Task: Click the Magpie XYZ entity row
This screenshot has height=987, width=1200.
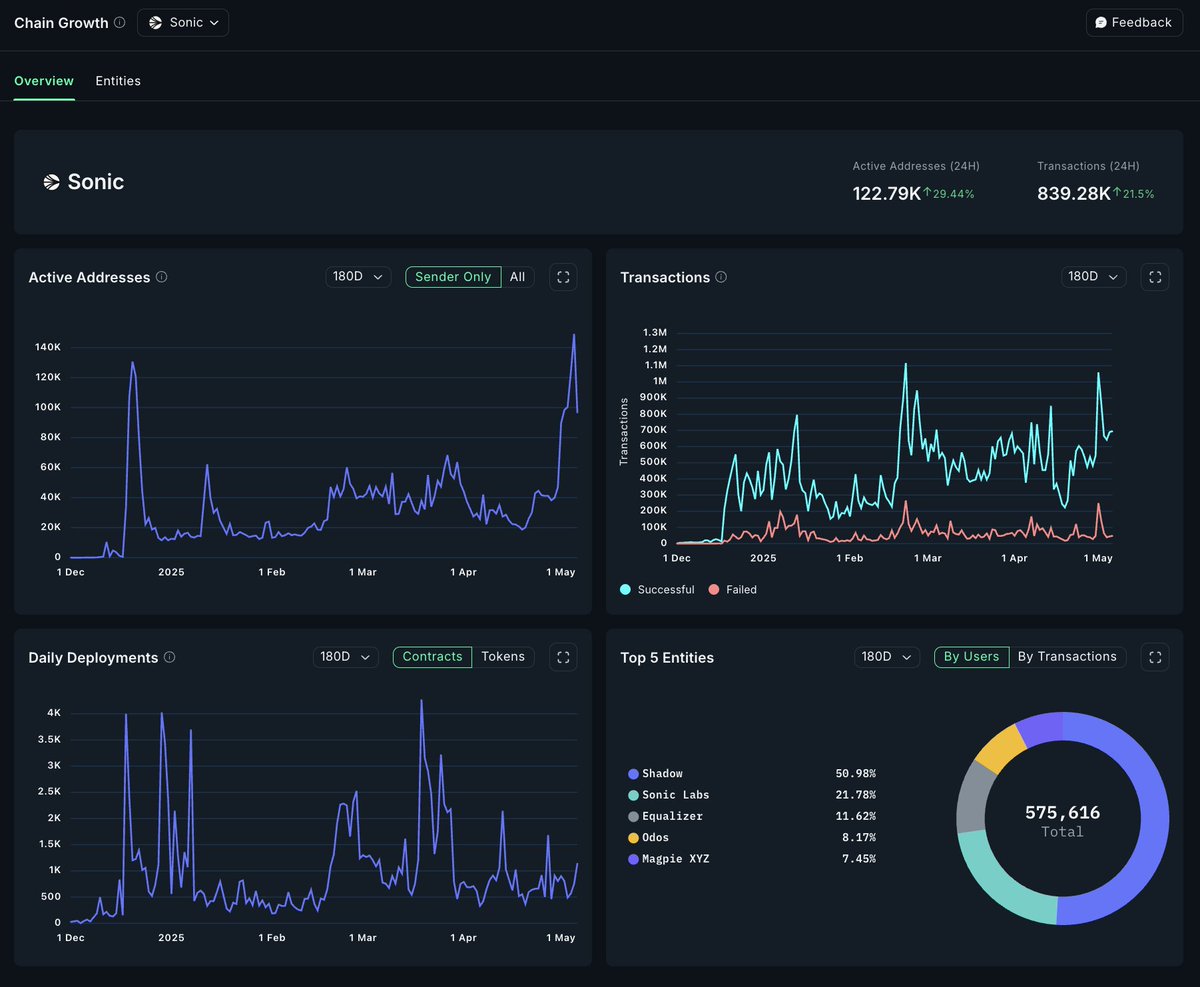Action: pos(752,859)
